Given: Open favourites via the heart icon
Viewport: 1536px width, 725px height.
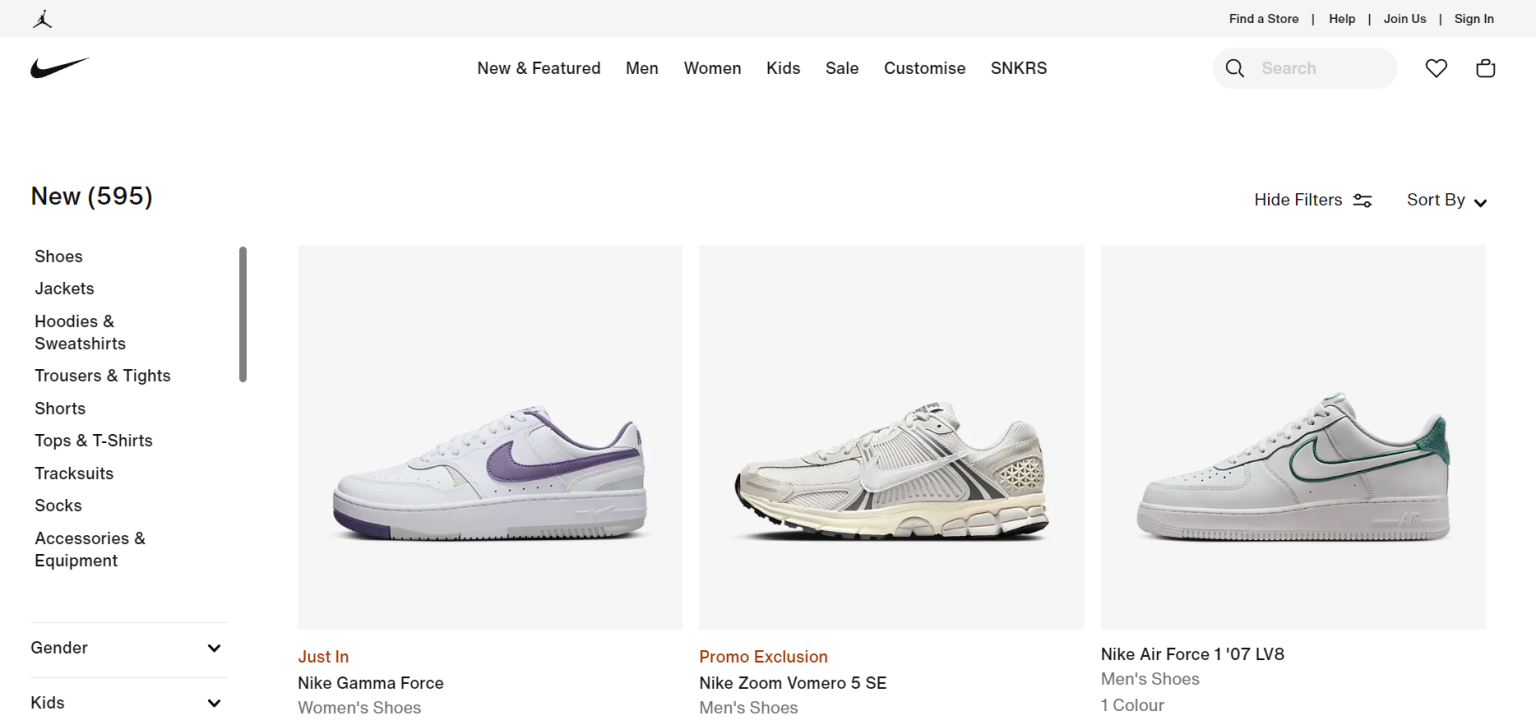Looking at the screenshot, I should [x=1436, y=68].
